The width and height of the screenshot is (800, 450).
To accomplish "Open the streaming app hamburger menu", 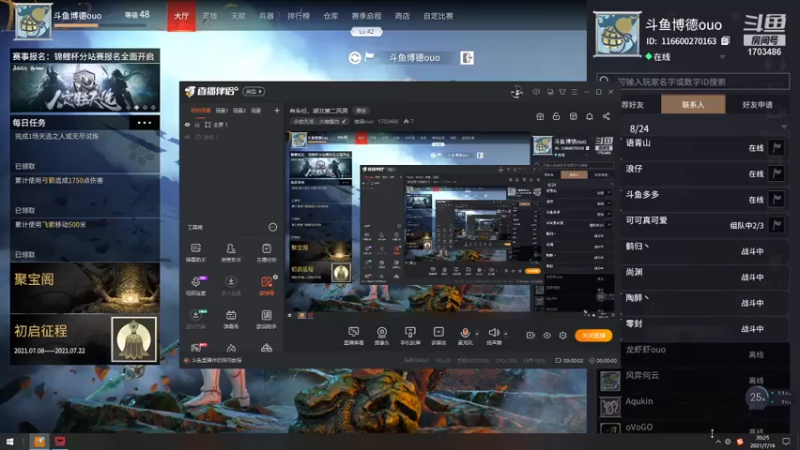I will [x=574, y=92].
